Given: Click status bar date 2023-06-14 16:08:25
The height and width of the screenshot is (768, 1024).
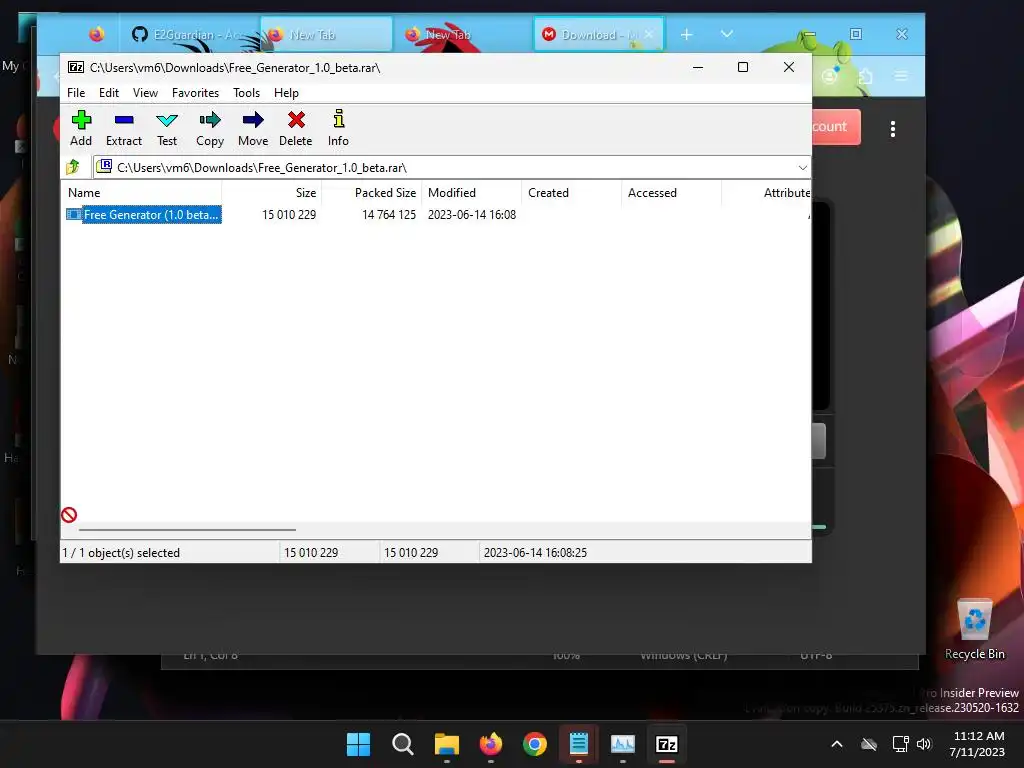Looking at the screenshot, I should coord(535,552).
